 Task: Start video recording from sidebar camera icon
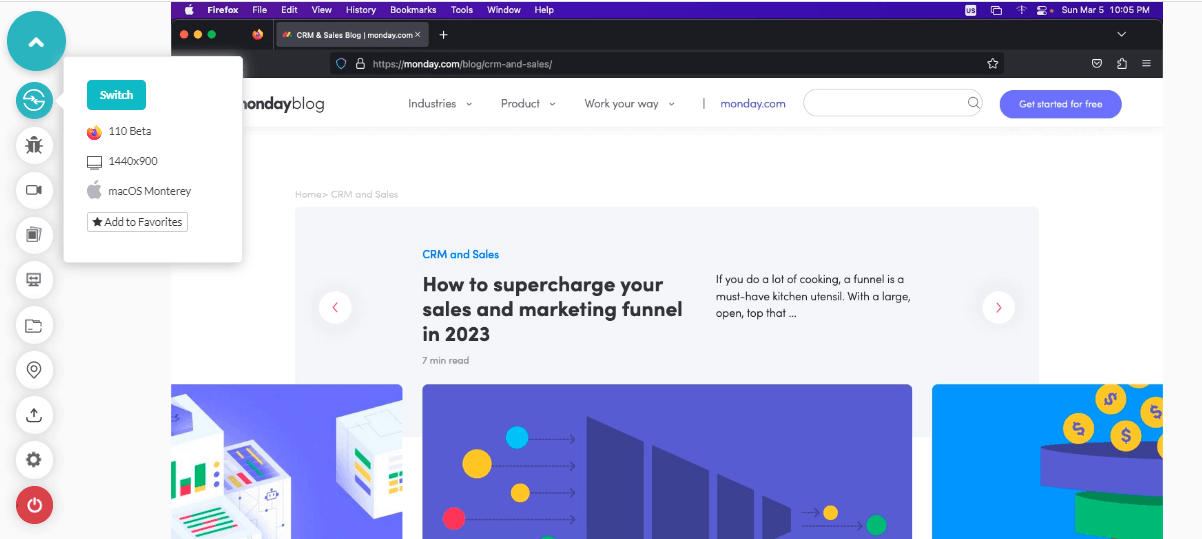click(x=34, y=190)
